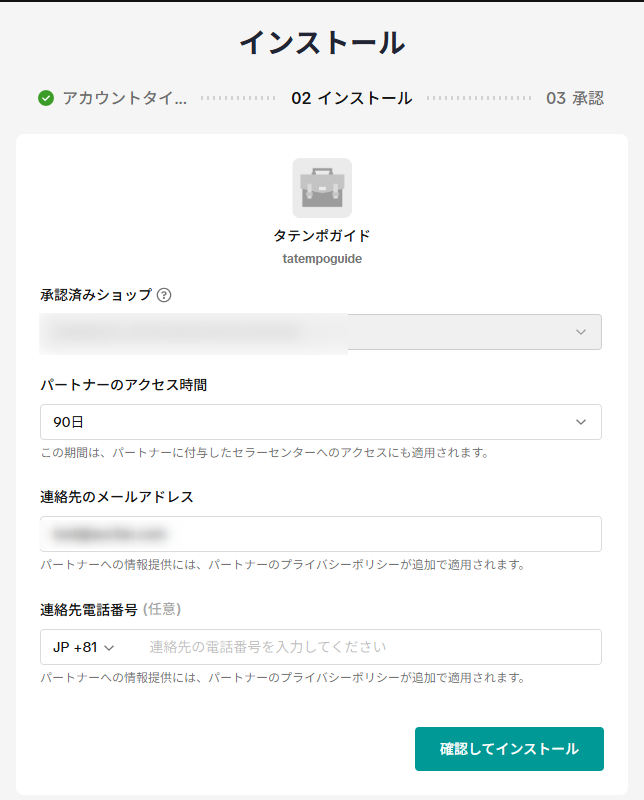
Task: Click the 連絡先電話番号 (任意) label
Action: click(110, 609)
